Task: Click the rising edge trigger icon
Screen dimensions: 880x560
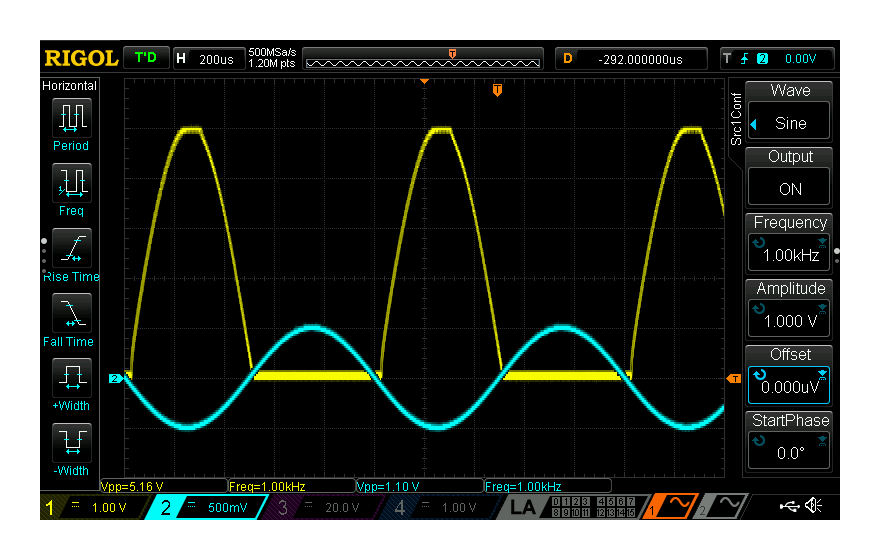Action: click(744, 59)
